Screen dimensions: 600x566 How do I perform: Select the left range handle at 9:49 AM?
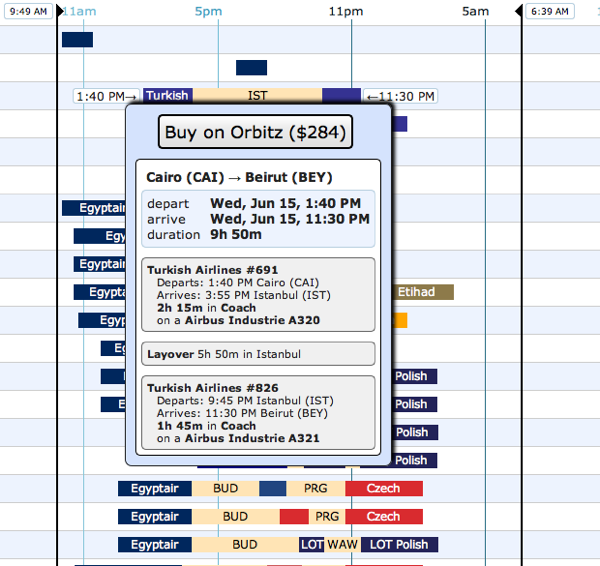60,11
